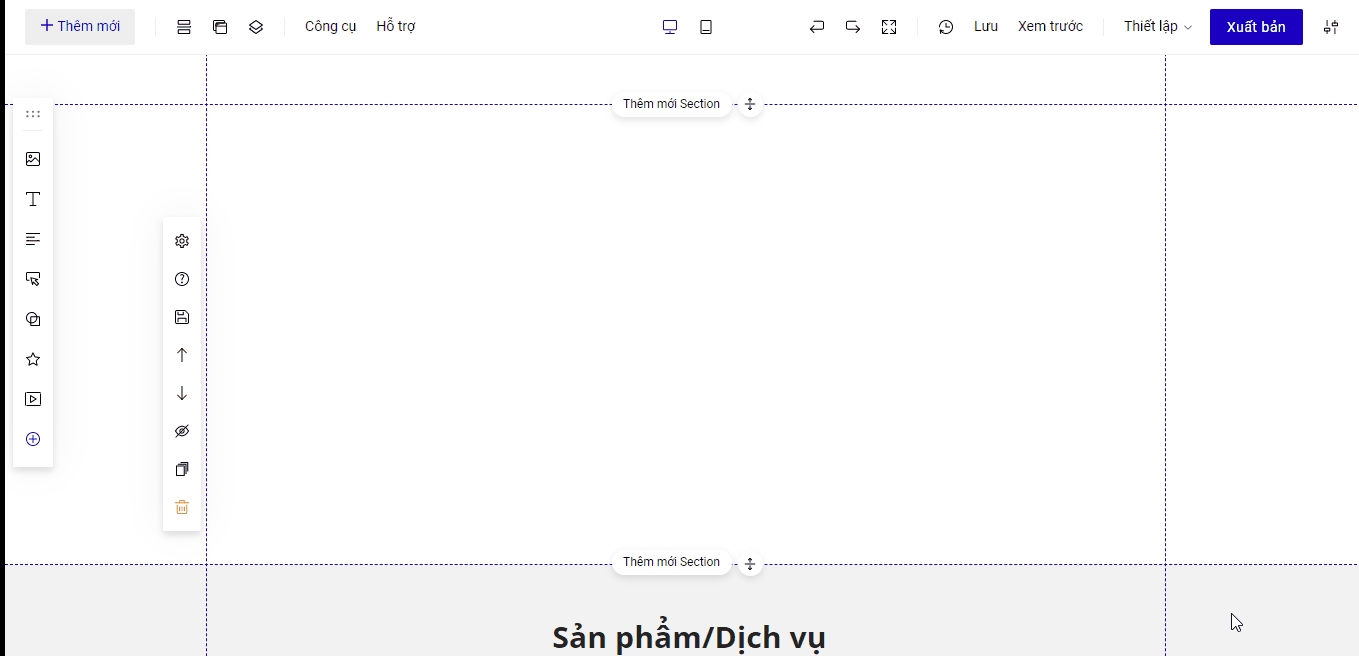Expand the Thiết lập dropdown
Screen dimensions: 1359x656
(x=1157, y=27)
